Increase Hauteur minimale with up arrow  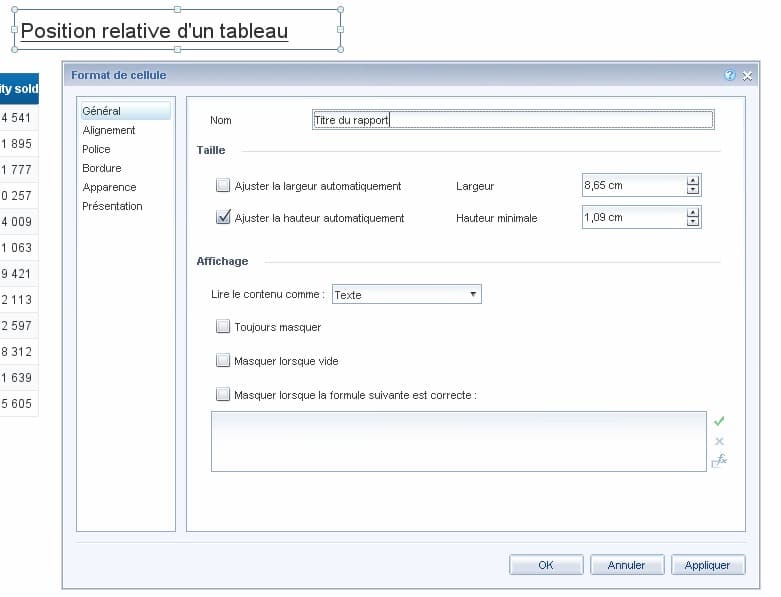(x=693, y=213)
